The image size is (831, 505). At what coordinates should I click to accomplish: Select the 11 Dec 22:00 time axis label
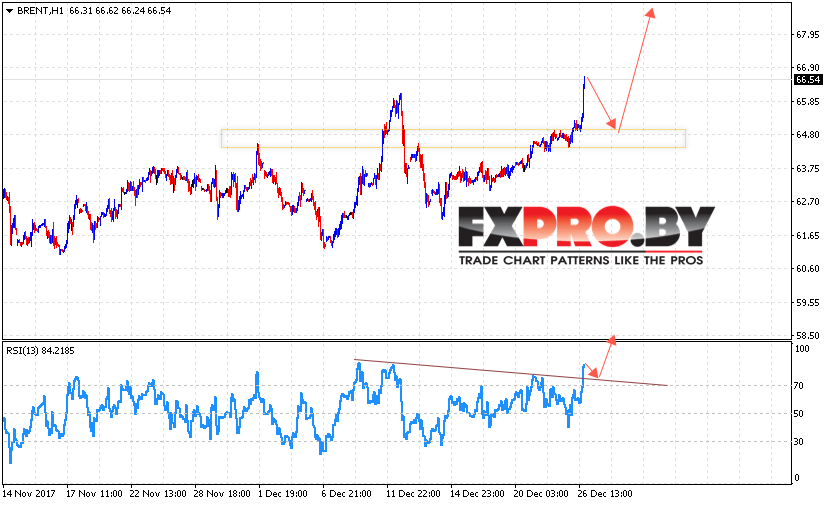coord(413,493)
